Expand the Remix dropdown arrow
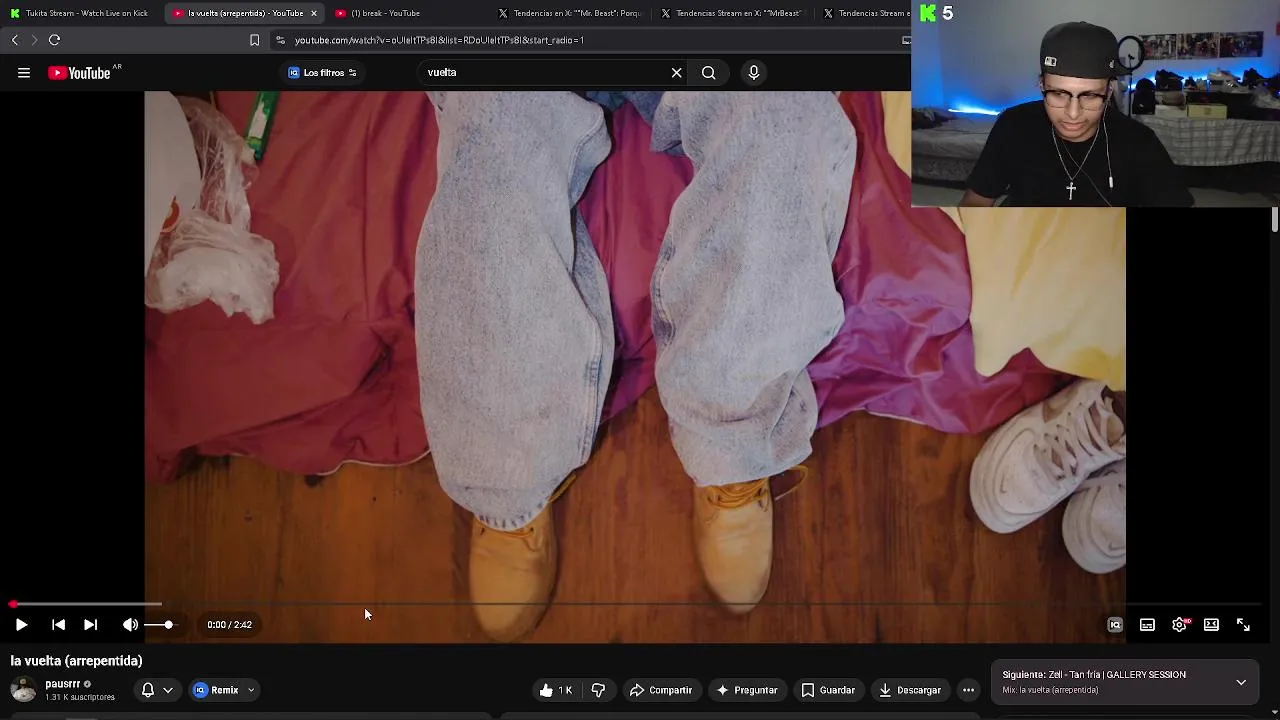The image size is (1280, 720). tap(251, 690)
